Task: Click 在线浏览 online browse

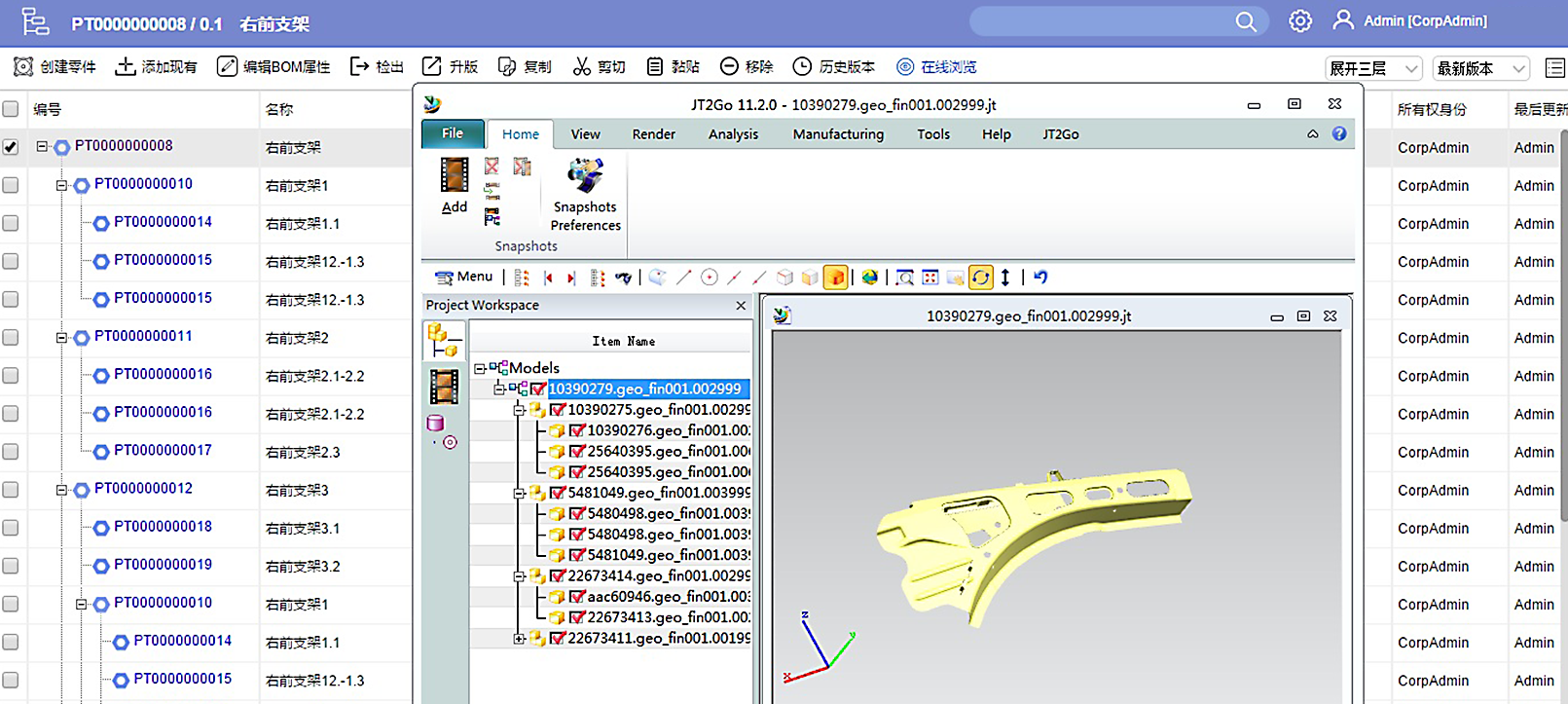Action: [x=936, y=66]
